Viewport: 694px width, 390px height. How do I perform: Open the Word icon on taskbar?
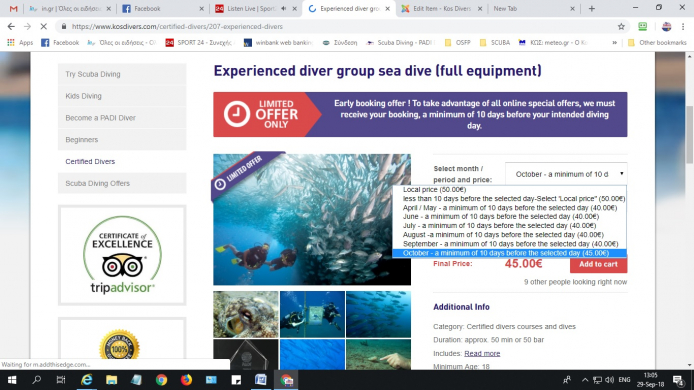click(261, 380)
